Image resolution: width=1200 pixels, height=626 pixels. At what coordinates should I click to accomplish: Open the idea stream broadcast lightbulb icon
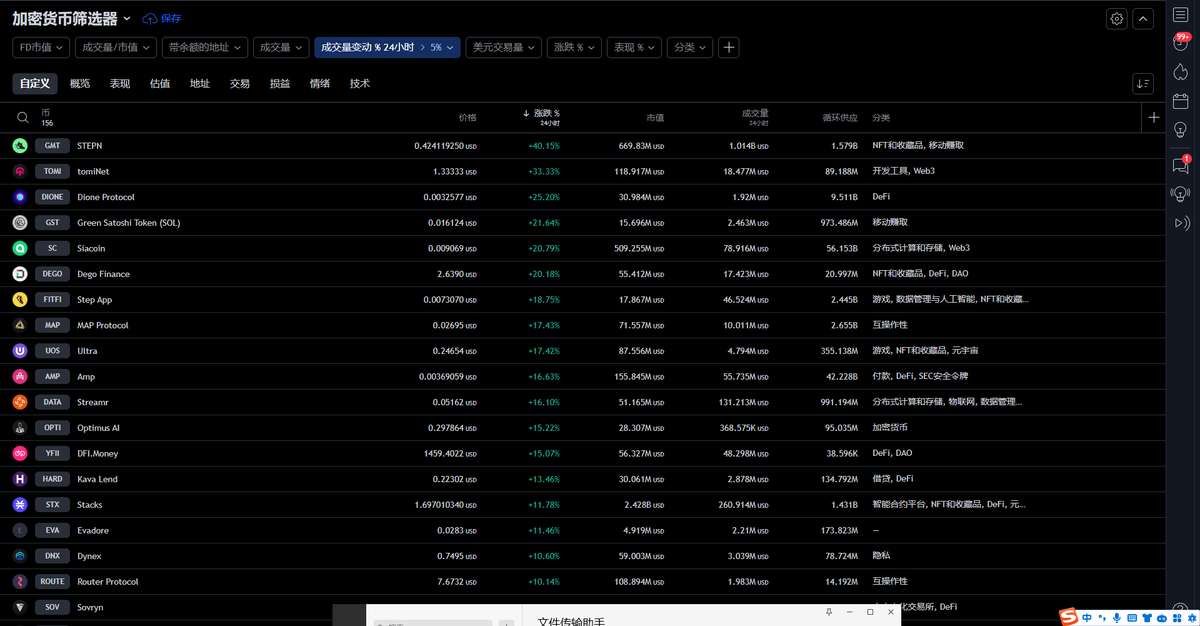pos(1180,194)
